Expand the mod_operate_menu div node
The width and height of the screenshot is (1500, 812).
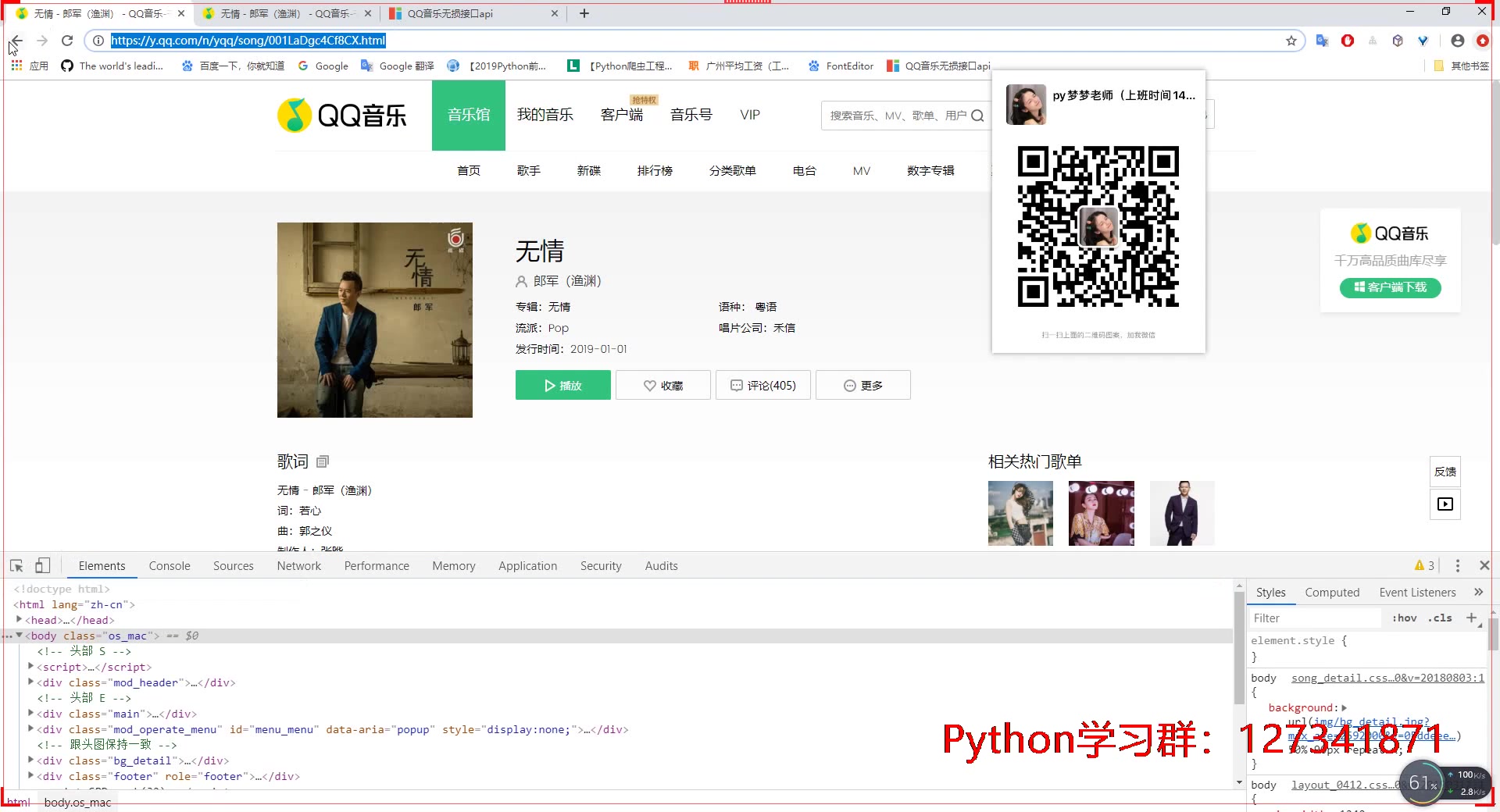(x=30, y=729)
